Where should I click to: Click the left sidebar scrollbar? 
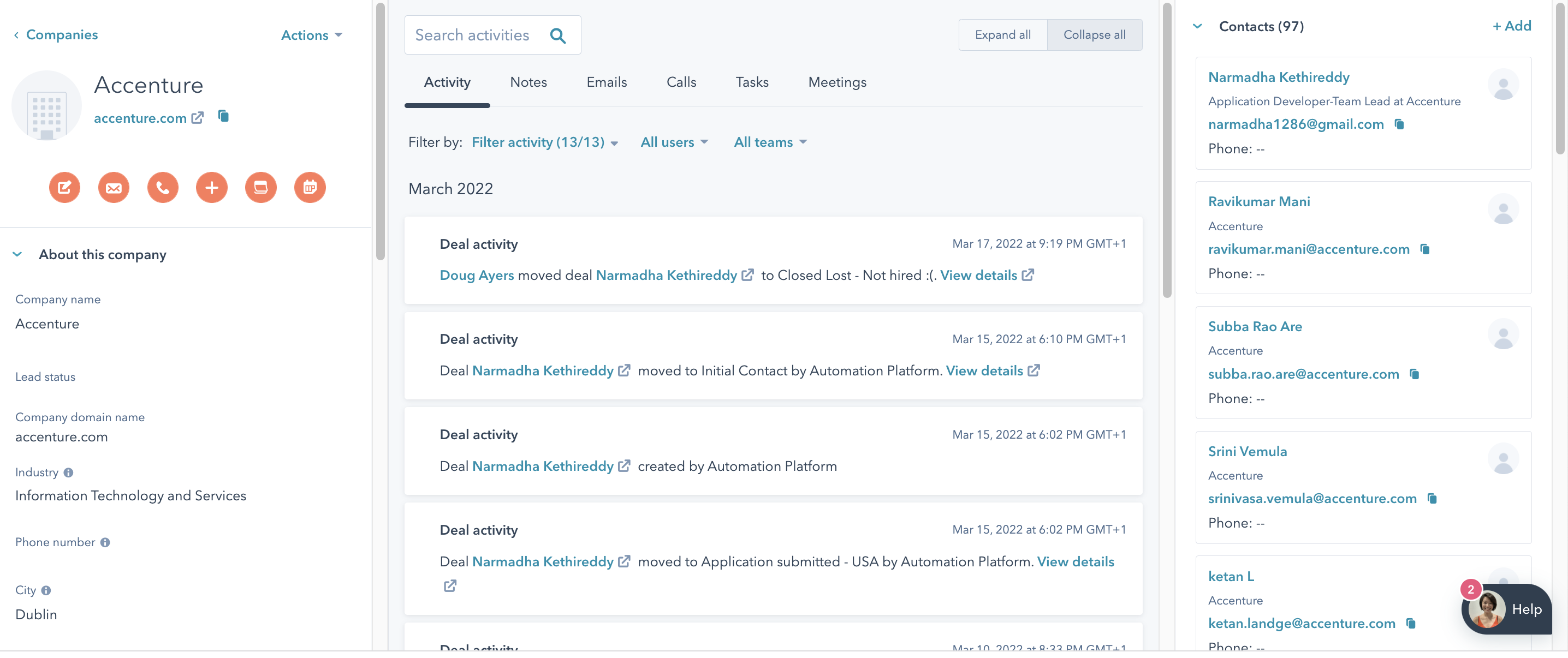[381, 131]
